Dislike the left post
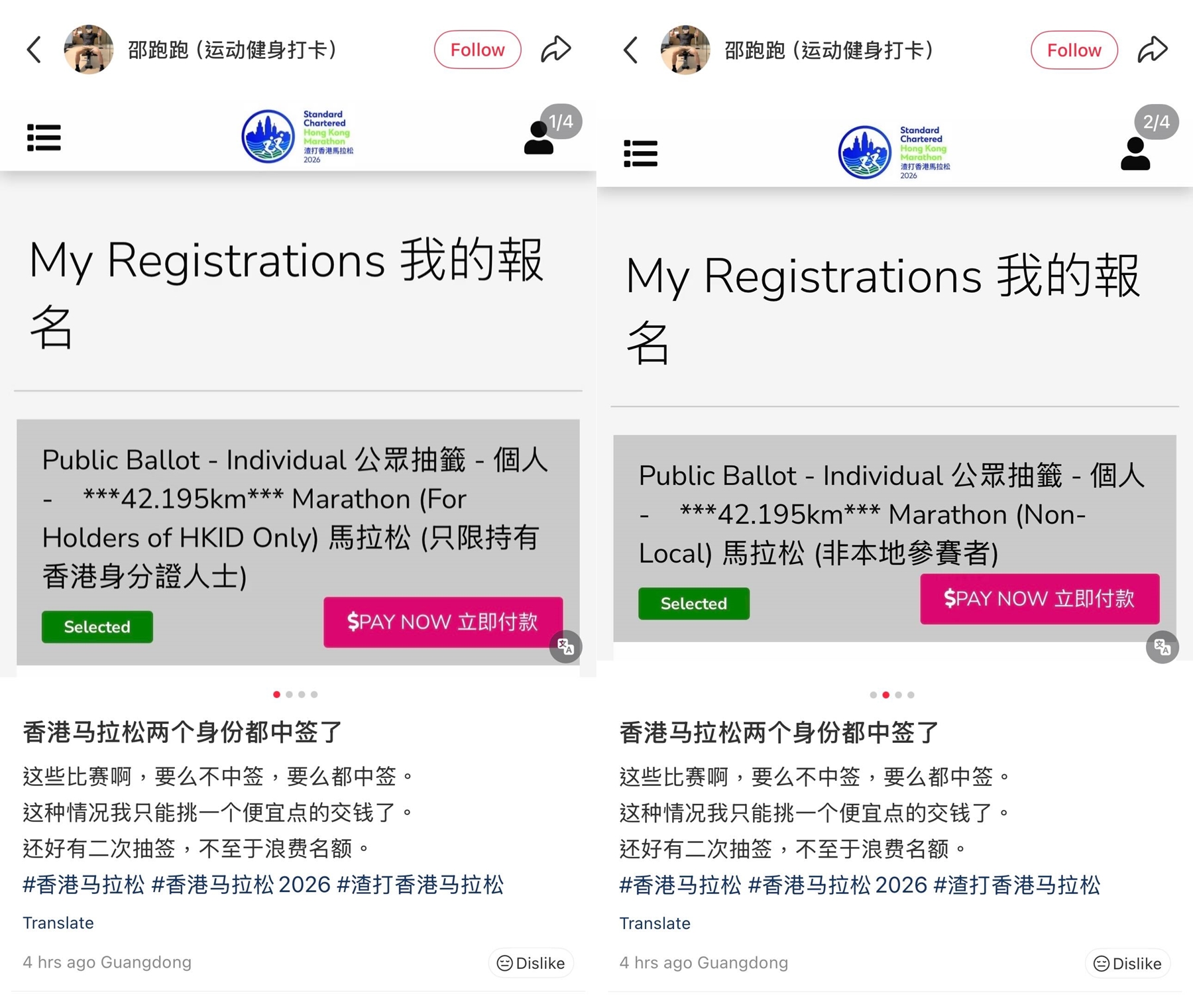 531,963
